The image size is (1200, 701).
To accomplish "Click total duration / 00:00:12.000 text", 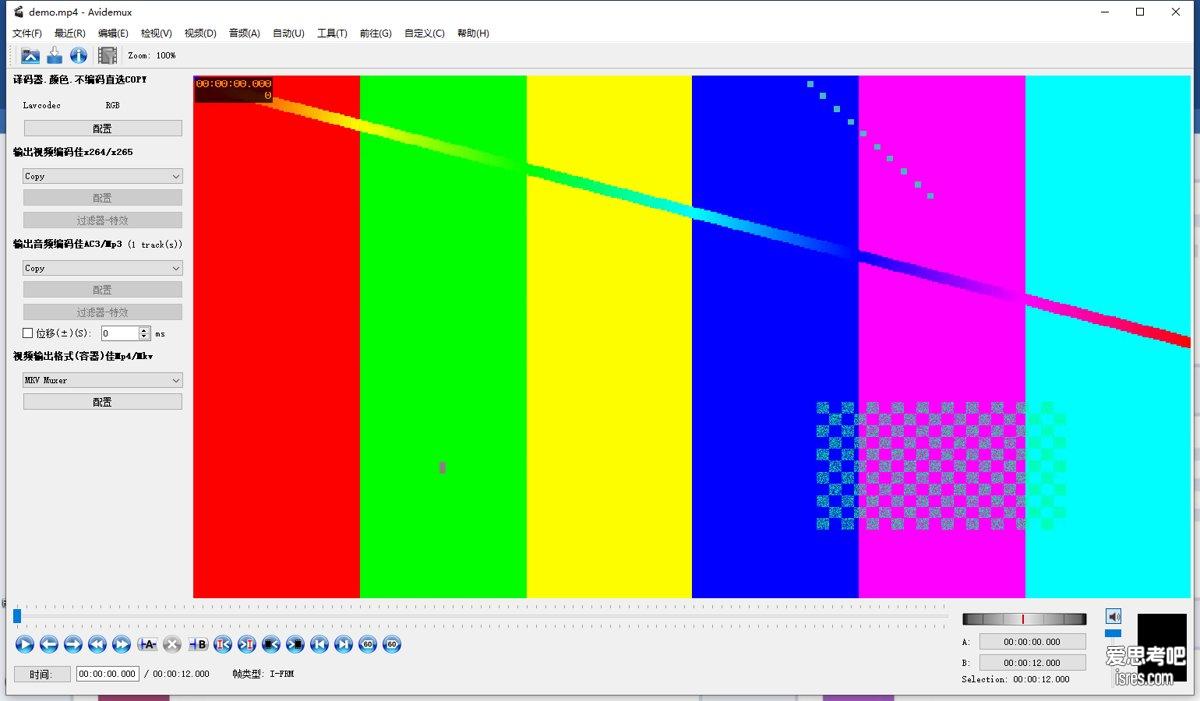I will tap(177, 674).
